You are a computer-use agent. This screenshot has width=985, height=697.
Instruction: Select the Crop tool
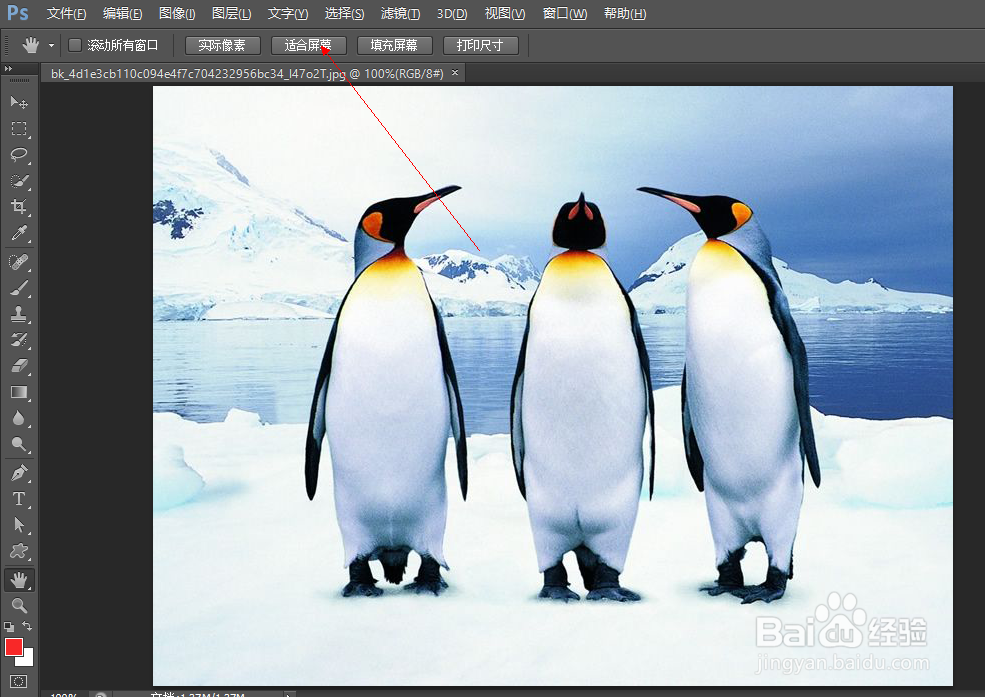tap(19, 207)
